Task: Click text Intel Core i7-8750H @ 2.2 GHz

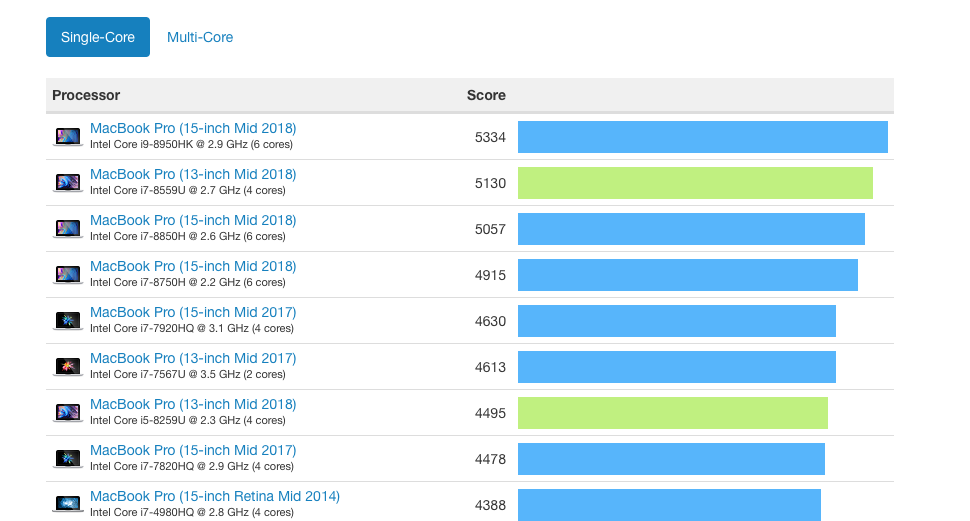Action: [165, 283]
